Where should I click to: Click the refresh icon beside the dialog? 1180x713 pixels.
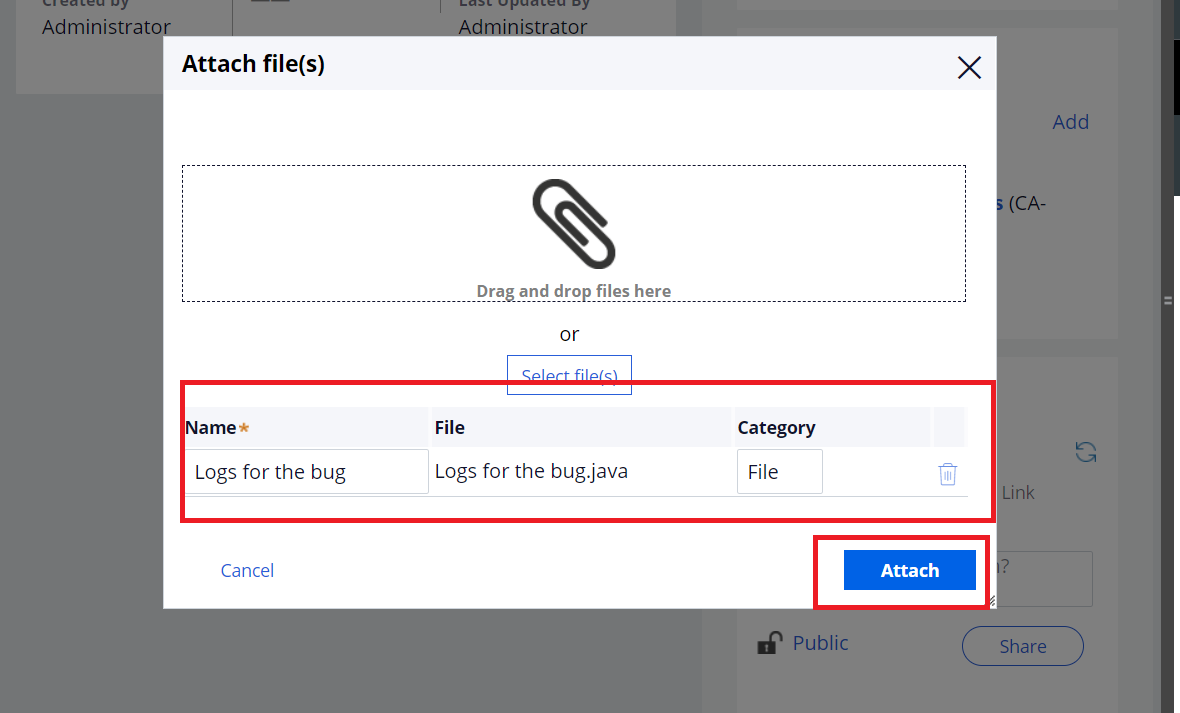[x=1085, y=452]
